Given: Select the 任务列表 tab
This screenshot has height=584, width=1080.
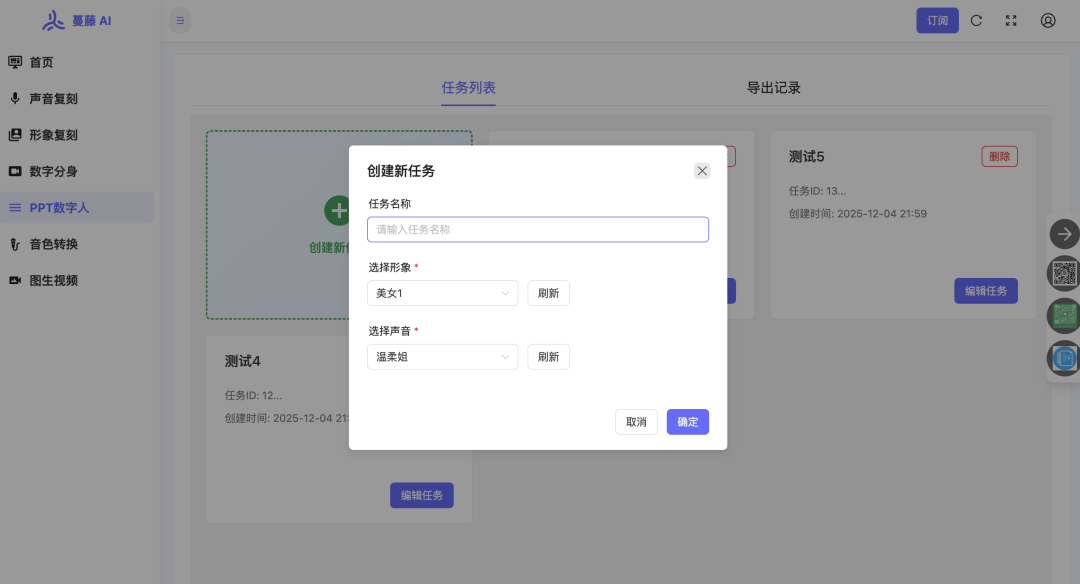Looking at the screenshot, I should 467,88.
